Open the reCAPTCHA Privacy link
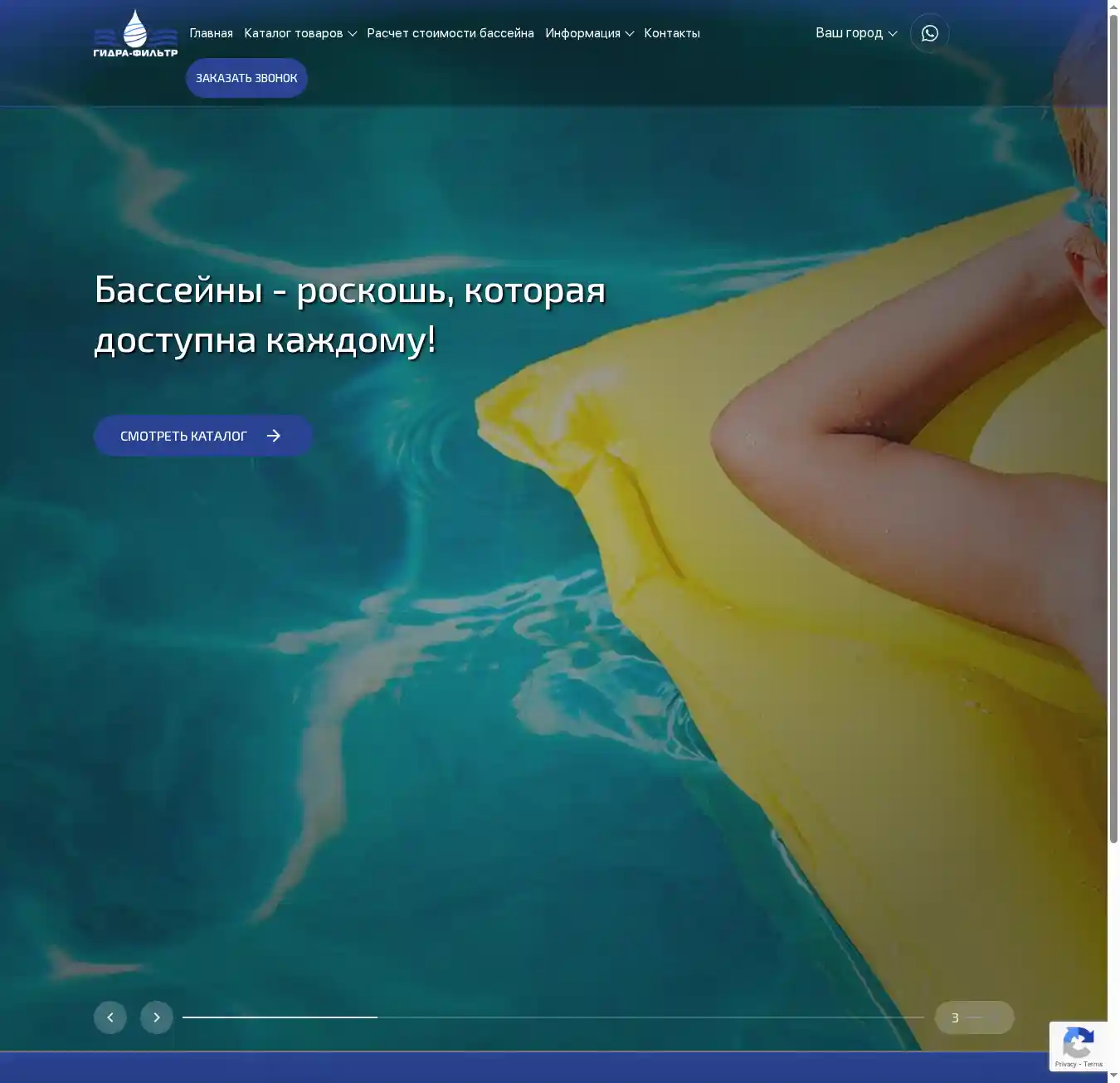This screenshot has width=1120, height=1083. (x=1065, y=1064)
